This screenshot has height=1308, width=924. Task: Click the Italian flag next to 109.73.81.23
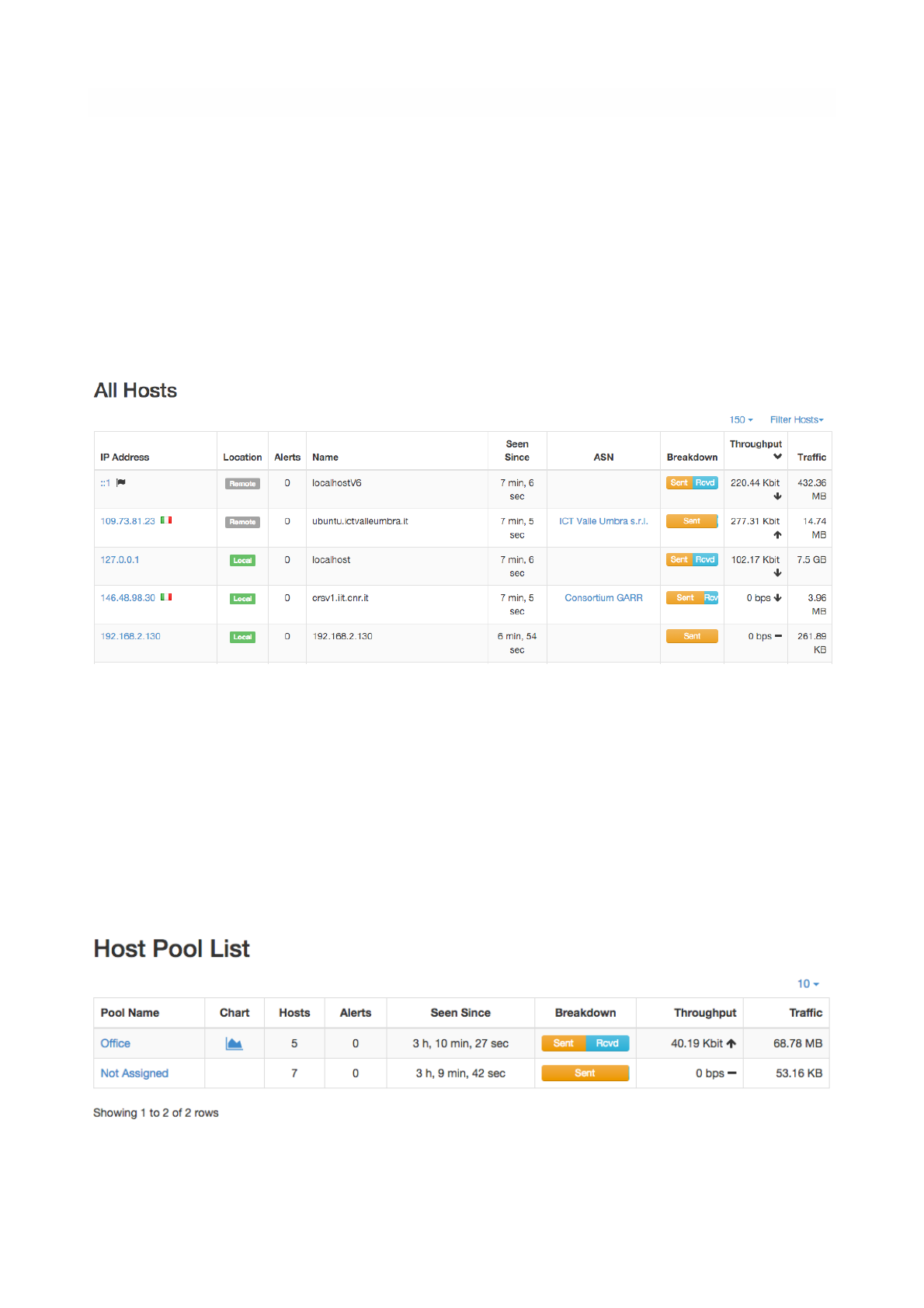(x=166, y=520)
